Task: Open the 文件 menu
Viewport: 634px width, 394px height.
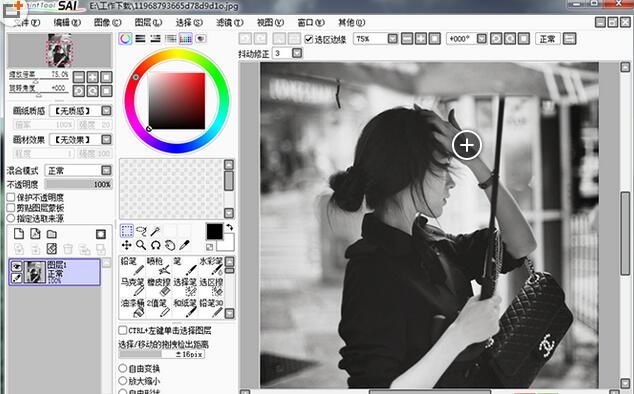Action: (x=27, y=23)
